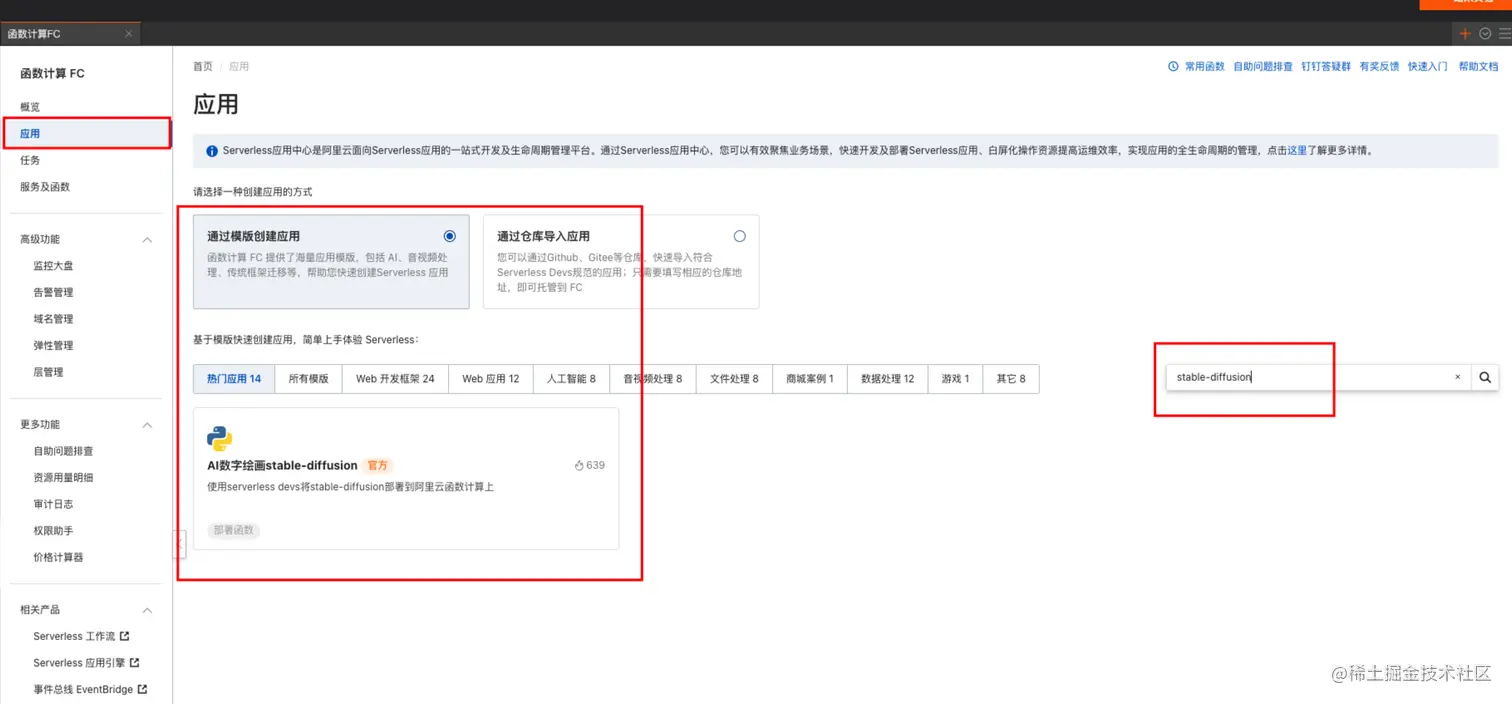1512x704 pixels.
Task: Go to 监控大盘
Action: point(53,266)
